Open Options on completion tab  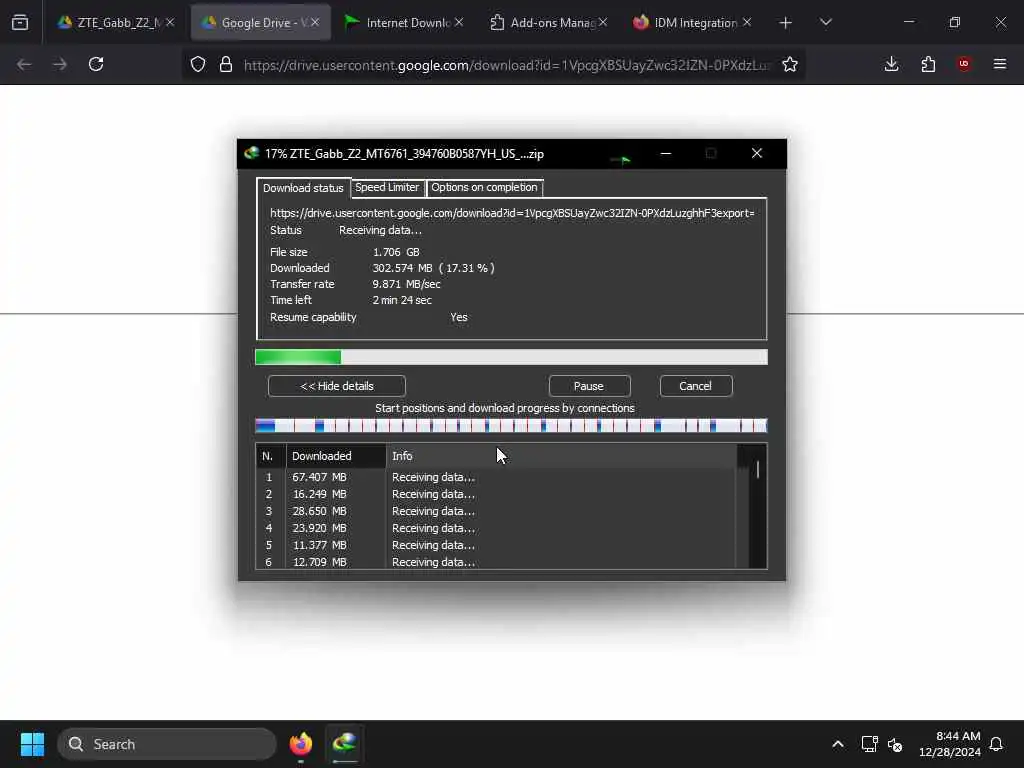pyautogui.click(x=484, y=187)
